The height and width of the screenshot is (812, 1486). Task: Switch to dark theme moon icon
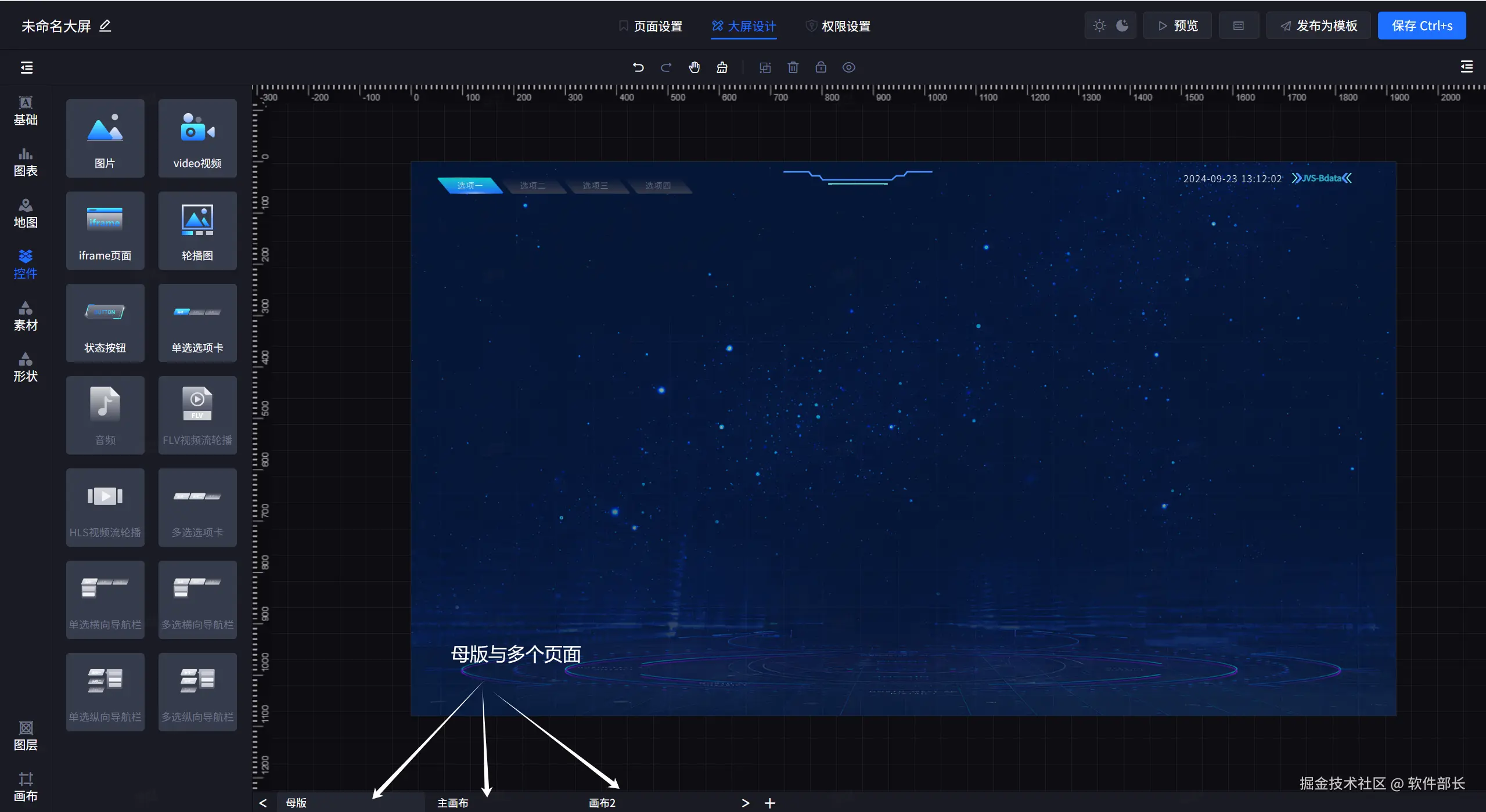click(1122, 26)
